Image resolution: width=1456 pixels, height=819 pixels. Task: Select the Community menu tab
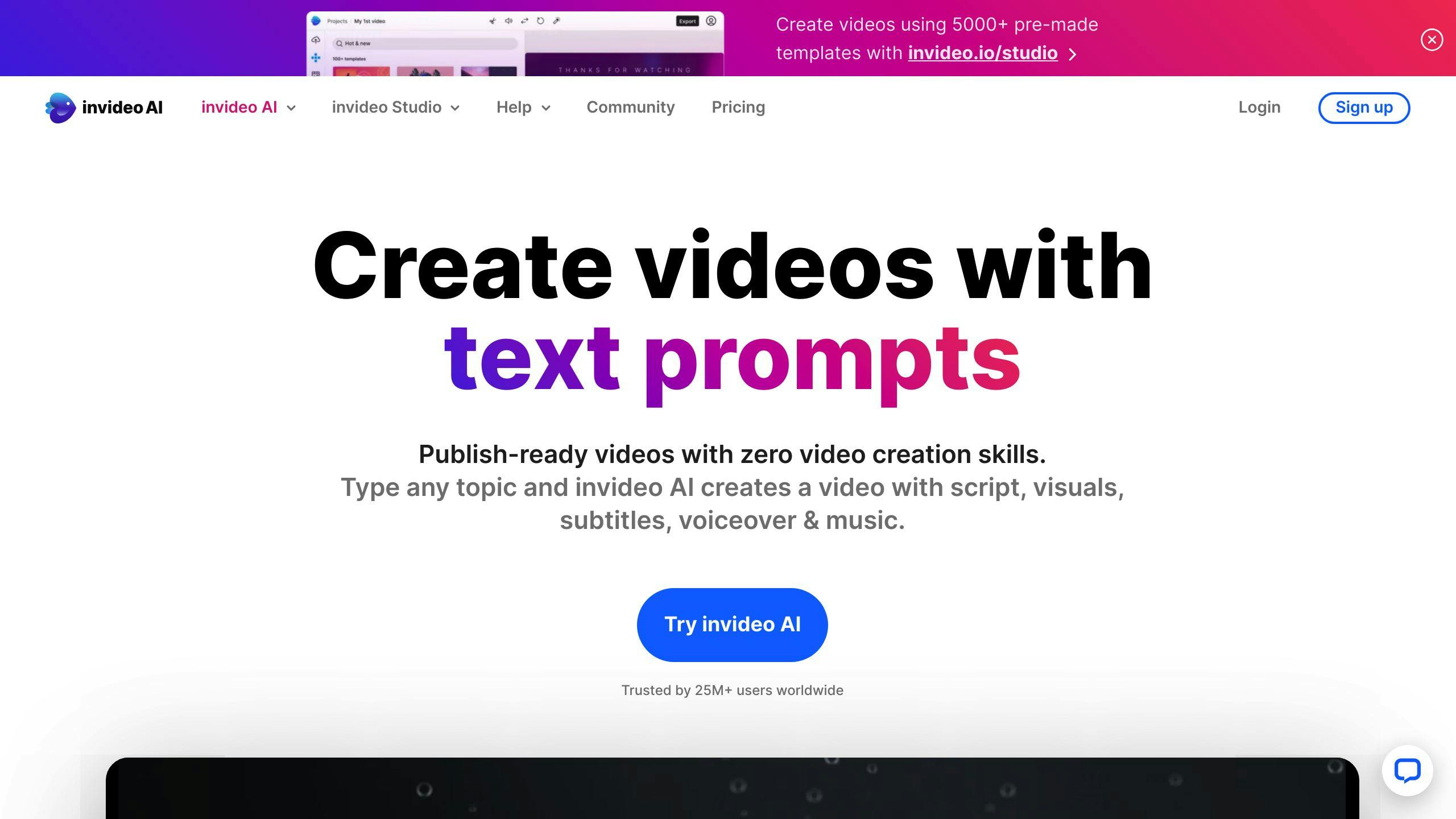(x=631, y=107)
